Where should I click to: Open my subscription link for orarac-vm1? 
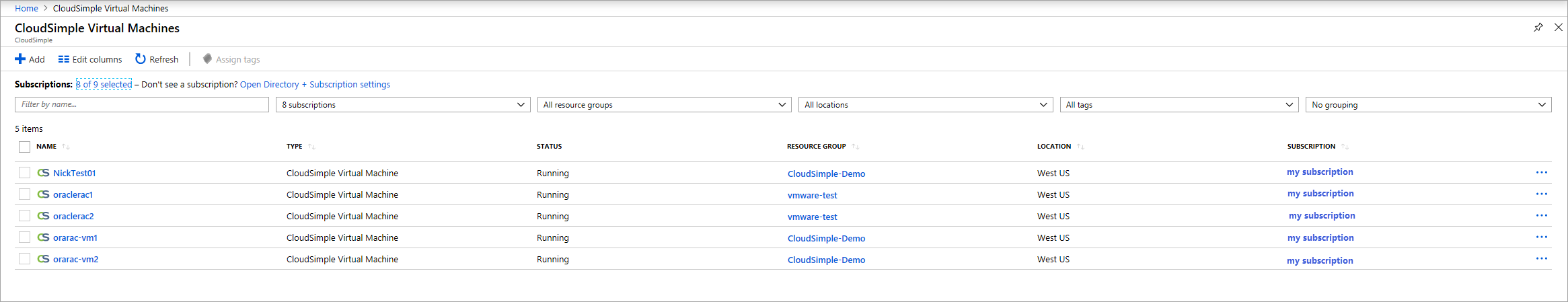click(1320, 237)
